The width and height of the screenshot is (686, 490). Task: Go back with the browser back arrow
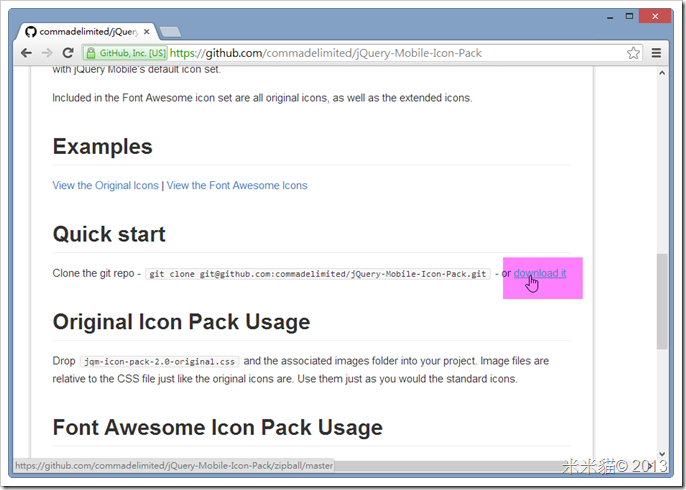[26, 53]
